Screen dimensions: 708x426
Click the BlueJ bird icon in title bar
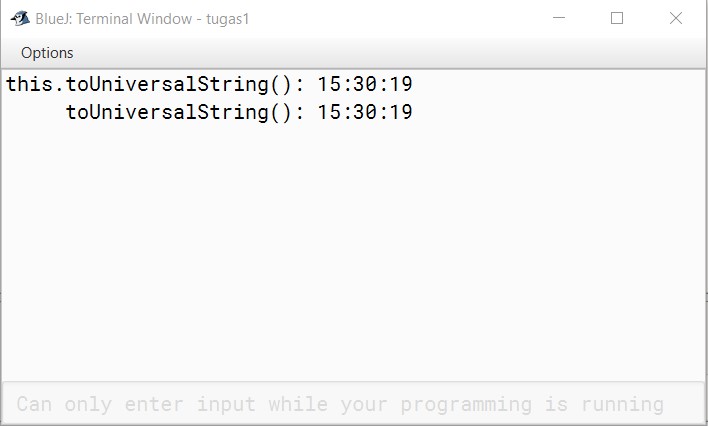point(20,19)
